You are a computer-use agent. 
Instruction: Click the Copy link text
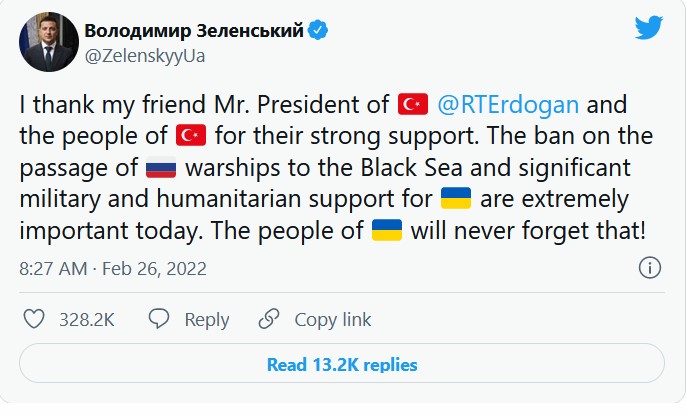(x=333, y=320)
